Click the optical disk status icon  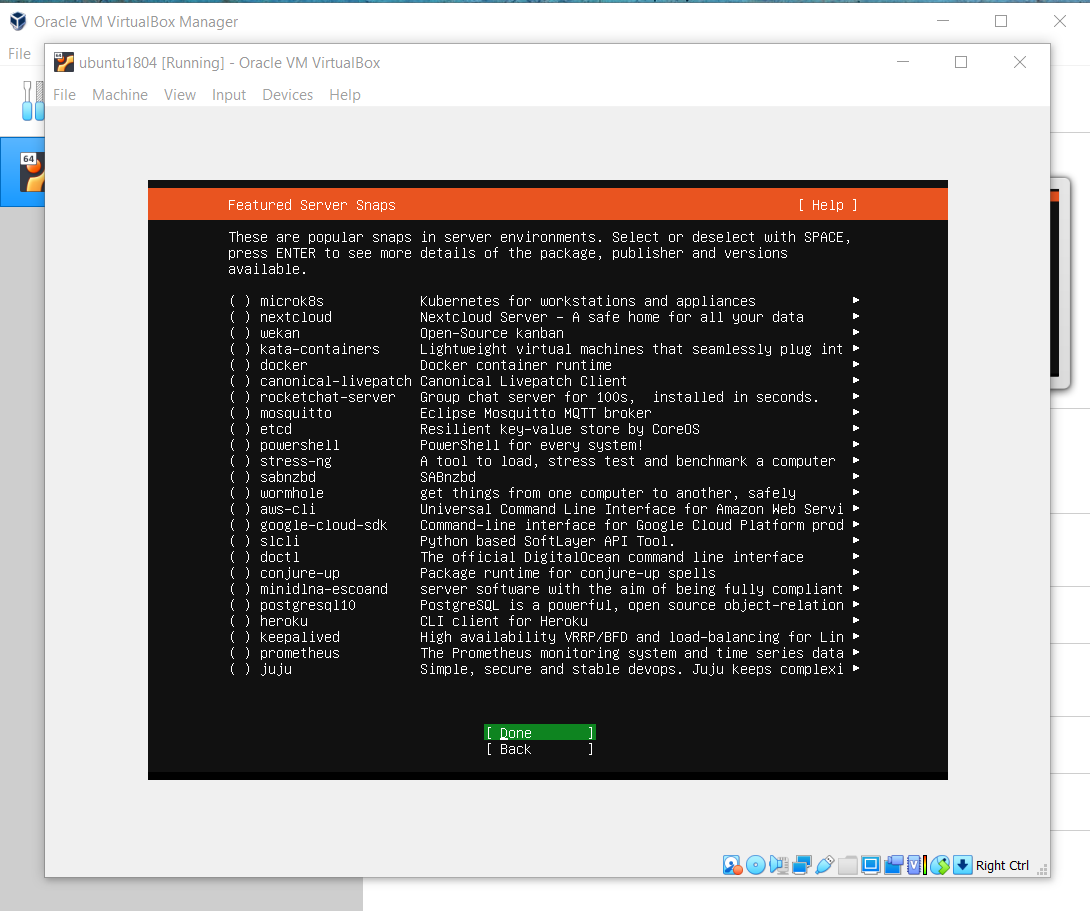(x=756, y=865)
